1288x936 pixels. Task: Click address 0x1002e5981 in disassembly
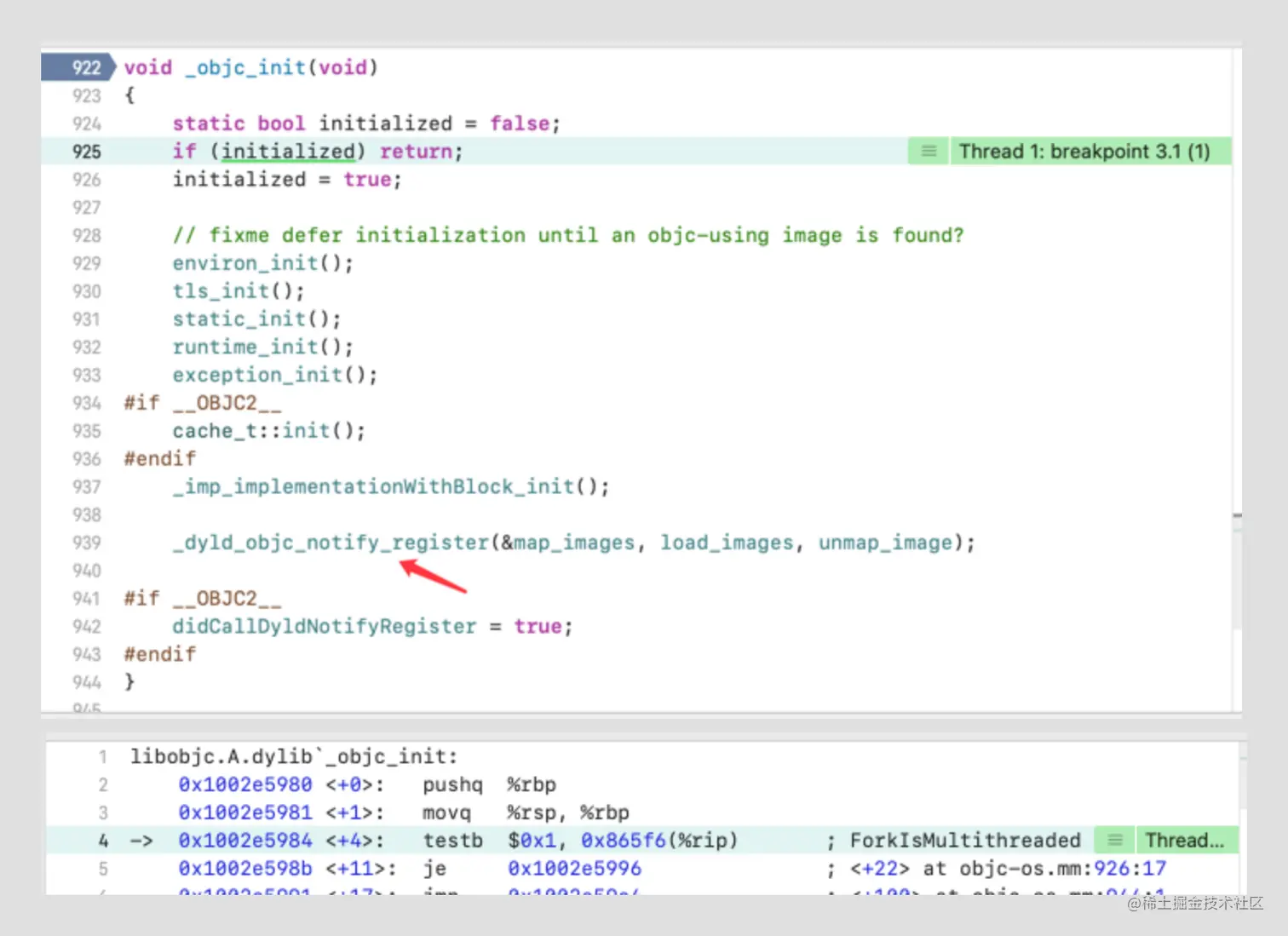tap(245, 813)
